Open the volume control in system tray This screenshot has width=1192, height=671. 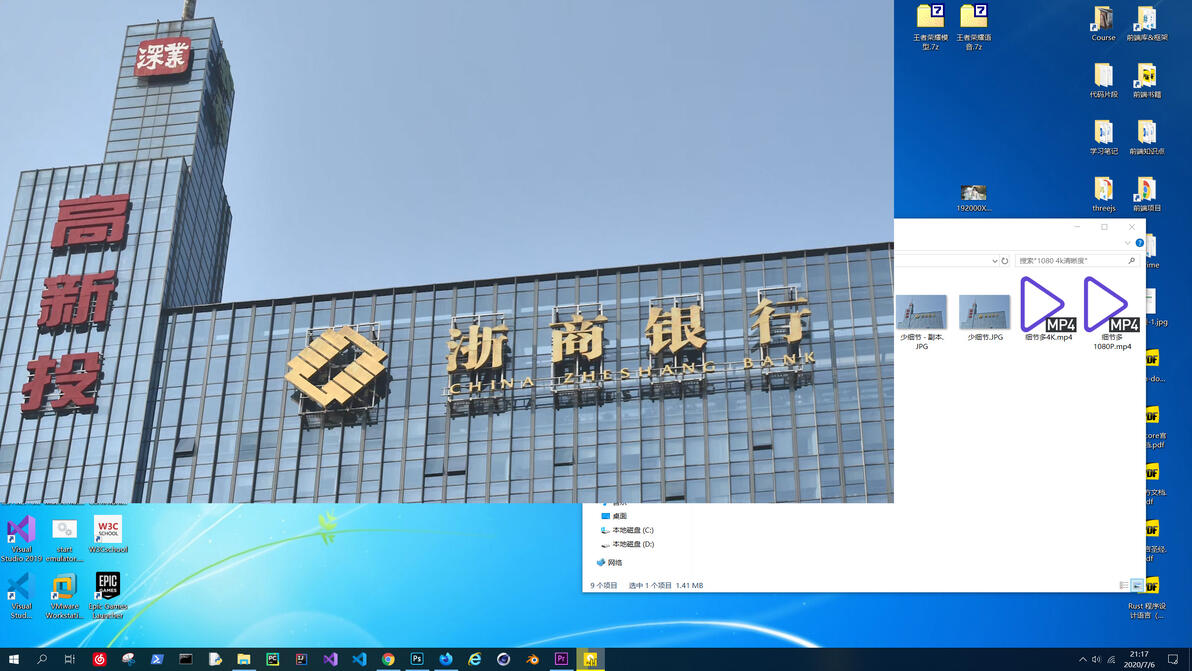coord(1096,660)
